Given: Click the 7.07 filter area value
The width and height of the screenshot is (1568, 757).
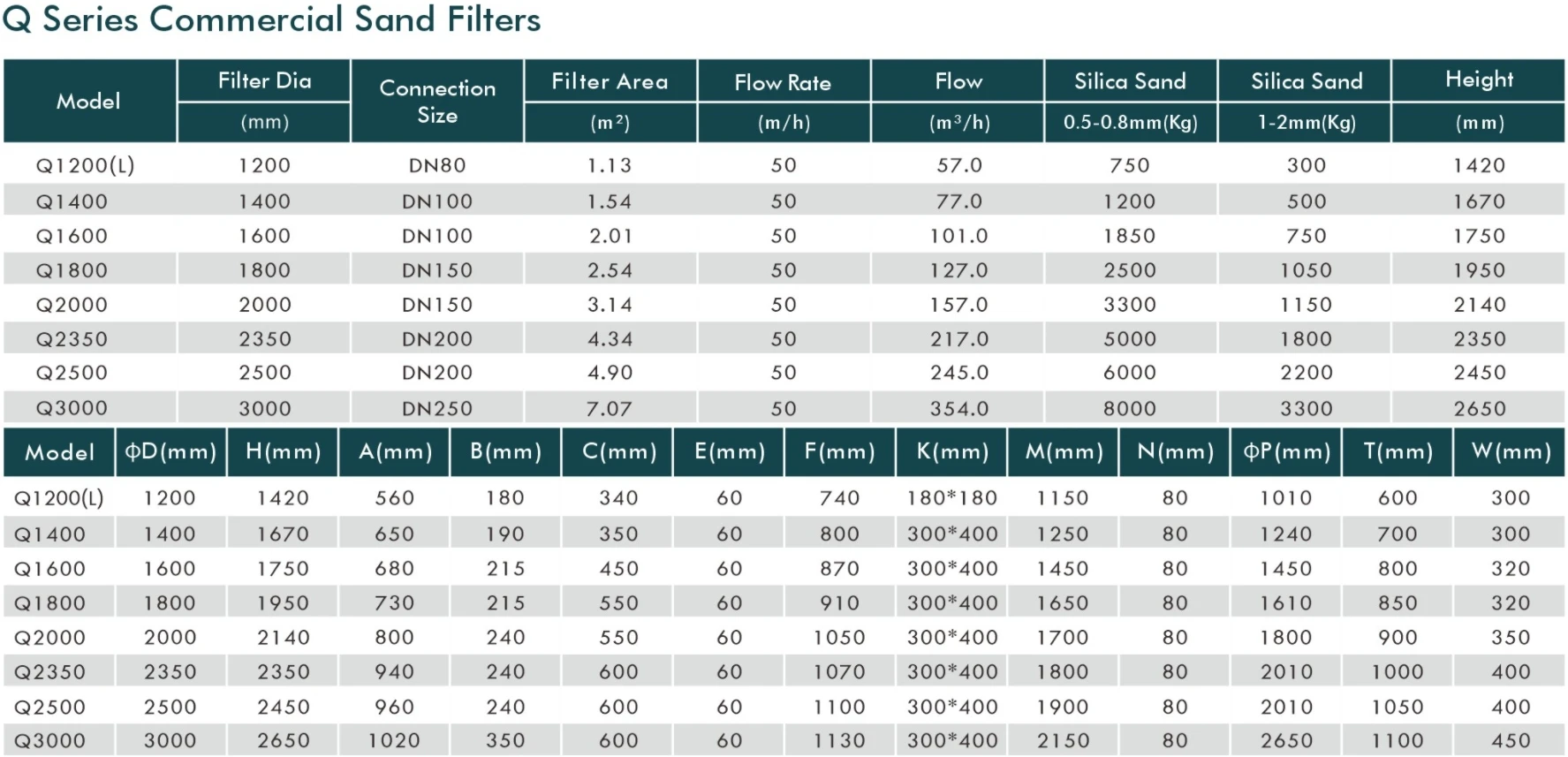Looking at the screenshot, I should tap(610, 409).
